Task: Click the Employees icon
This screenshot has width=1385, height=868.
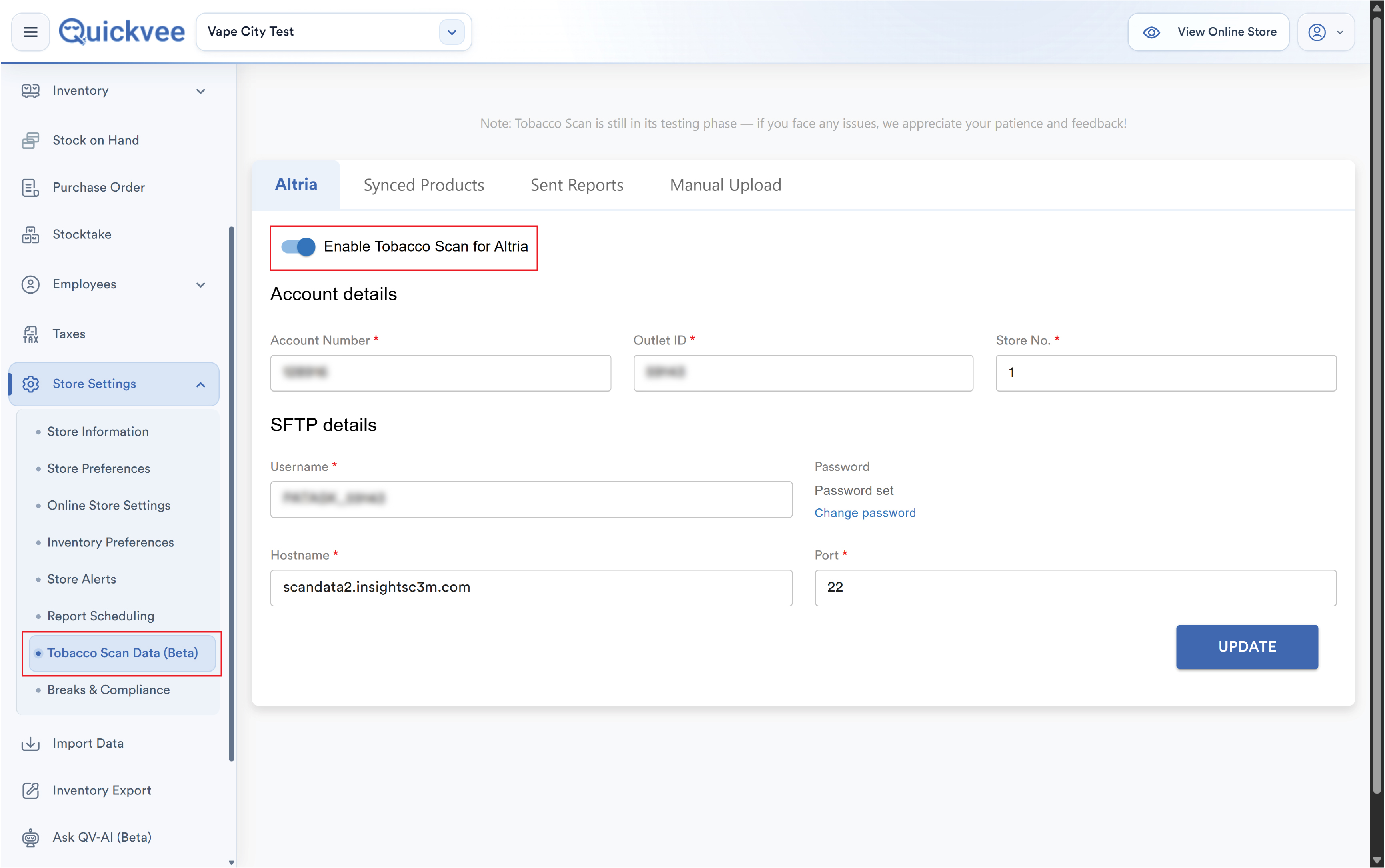Action: [x=30, y=284]
